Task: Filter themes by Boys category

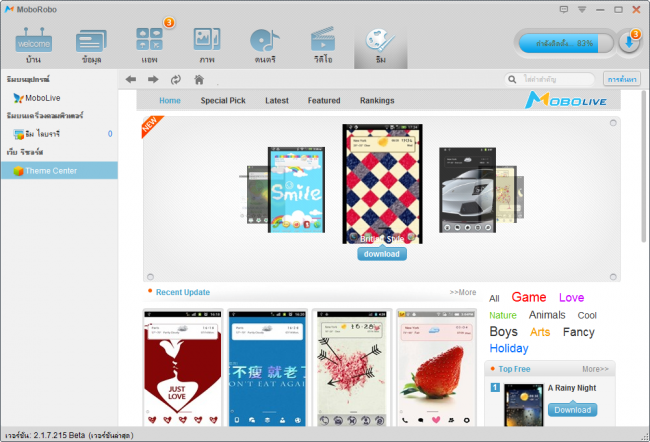Action: tap(503, 332)
